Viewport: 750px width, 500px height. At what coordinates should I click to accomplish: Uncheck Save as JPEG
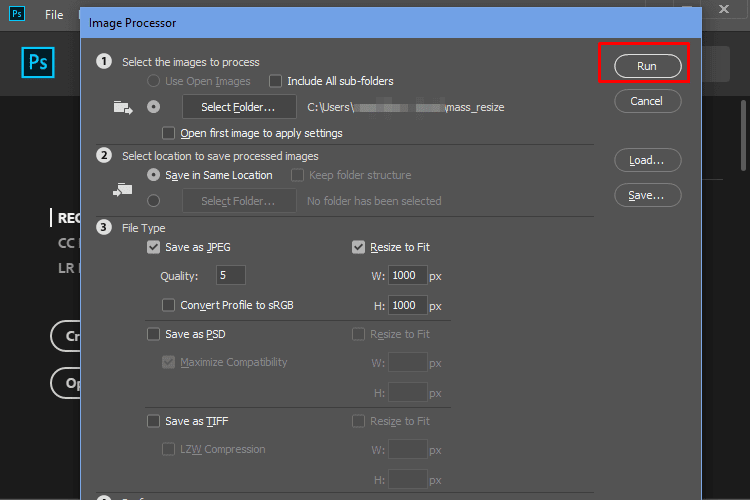pyautogui.click(x=153, y=247)
